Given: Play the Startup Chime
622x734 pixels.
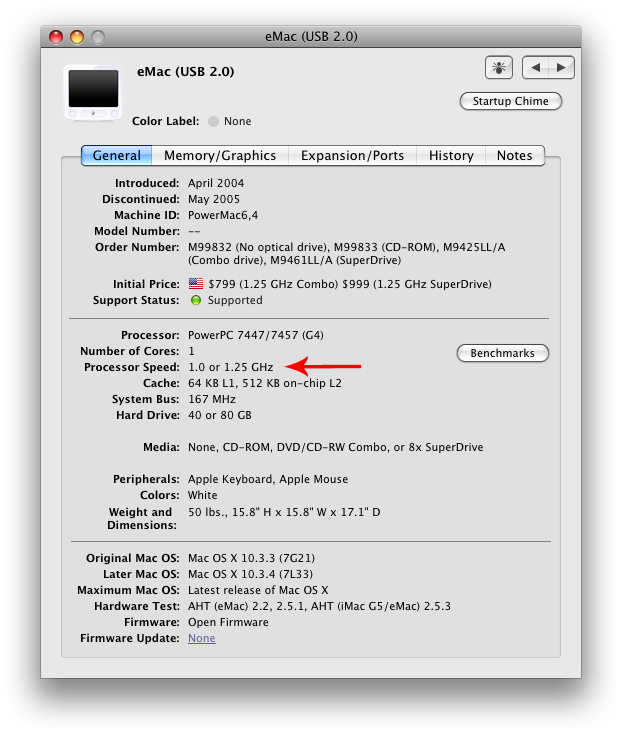Looking at the screenshot, I should click(x=511, y=101).
